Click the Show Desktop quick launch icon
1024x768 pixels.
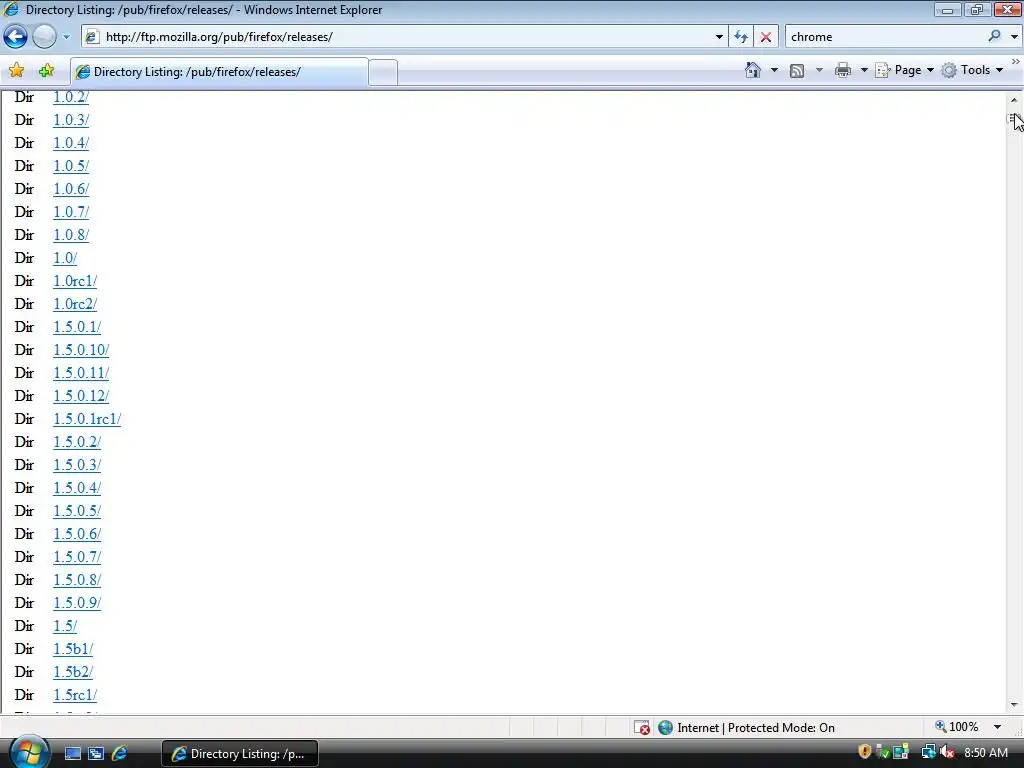pos(72,754)
